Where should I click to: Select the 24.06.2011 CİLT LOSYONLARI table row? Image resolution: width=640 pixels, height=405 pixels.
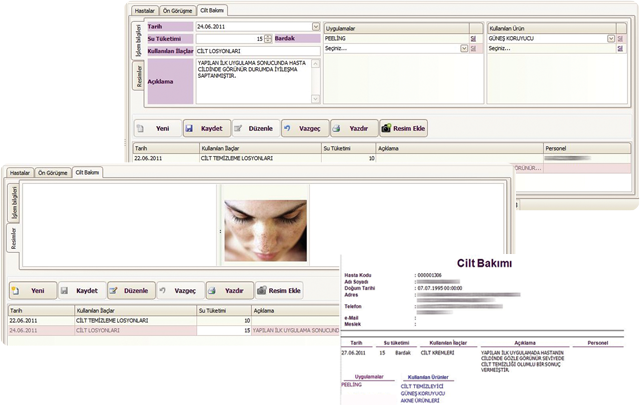(150, 329)
